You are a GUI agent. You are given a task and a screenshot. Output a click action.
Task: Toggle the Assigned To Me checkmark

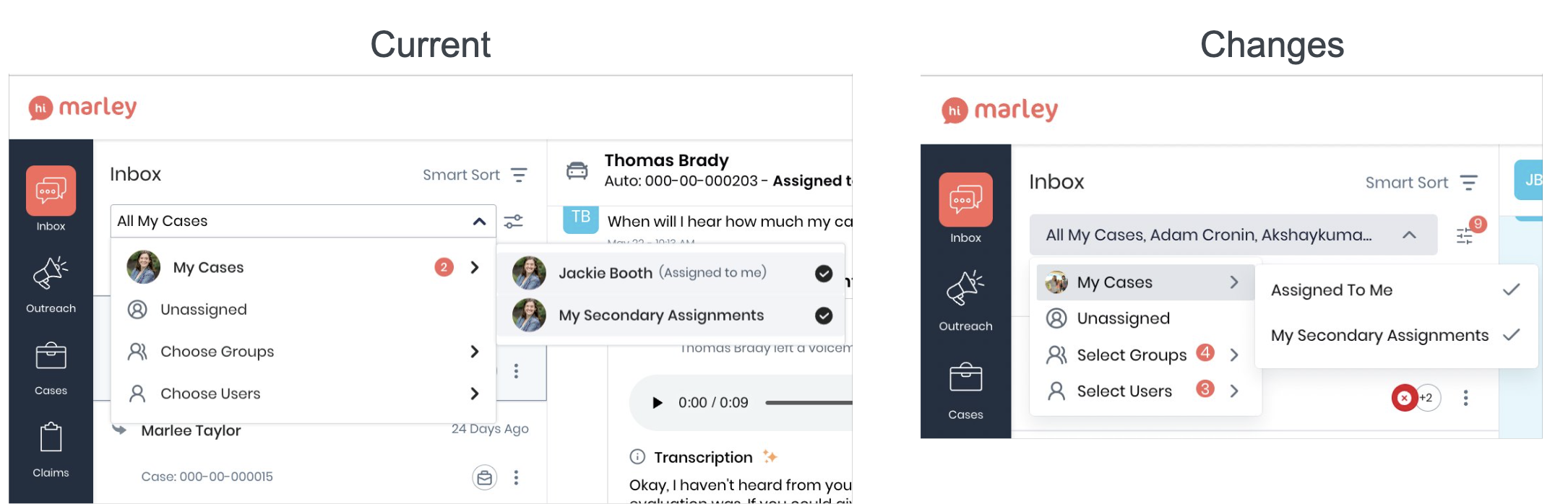click(x=1511, y=290)
